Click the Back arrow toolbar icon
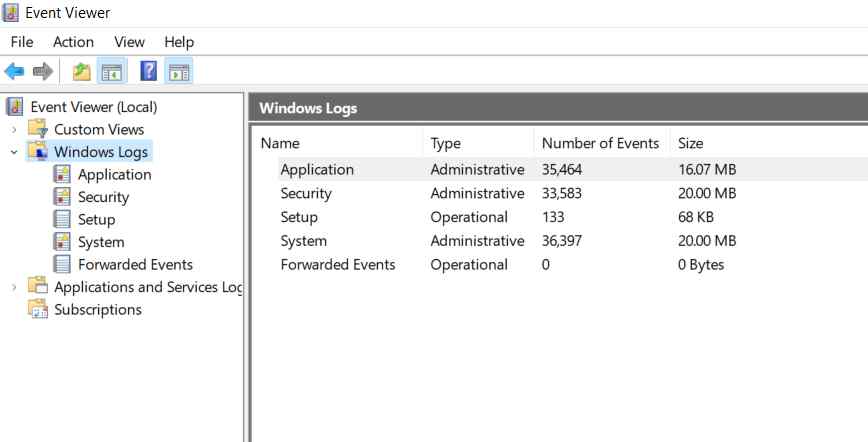 (14, 71)
